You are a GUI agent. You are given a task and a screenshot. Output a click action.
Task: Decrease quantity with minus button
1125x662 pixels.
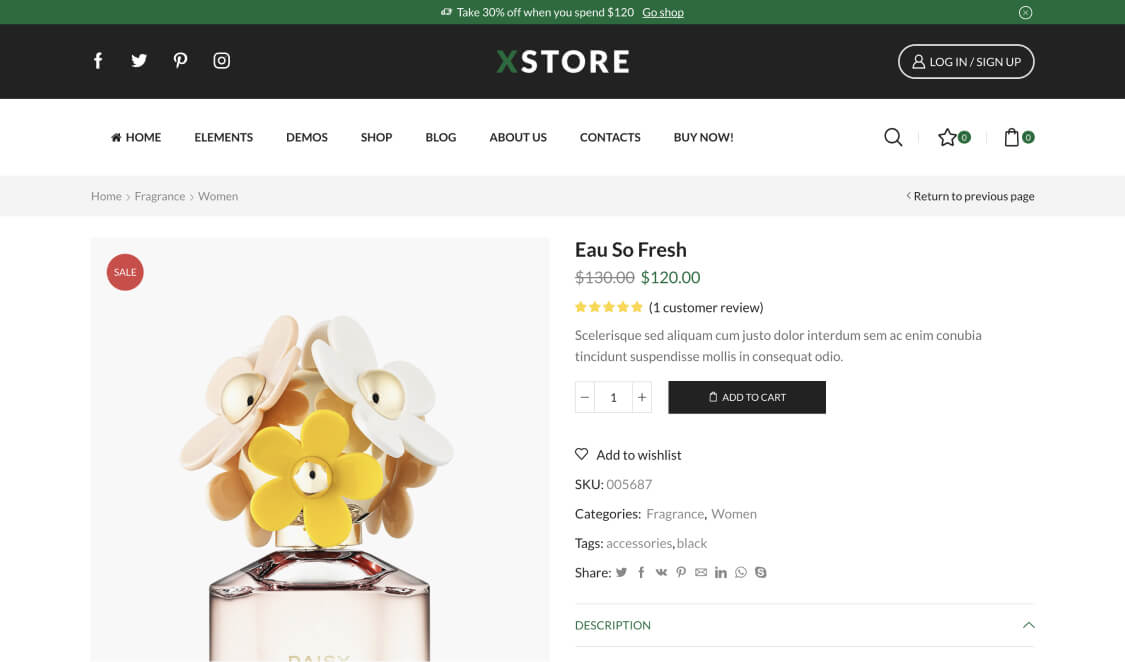click(585, 397)
